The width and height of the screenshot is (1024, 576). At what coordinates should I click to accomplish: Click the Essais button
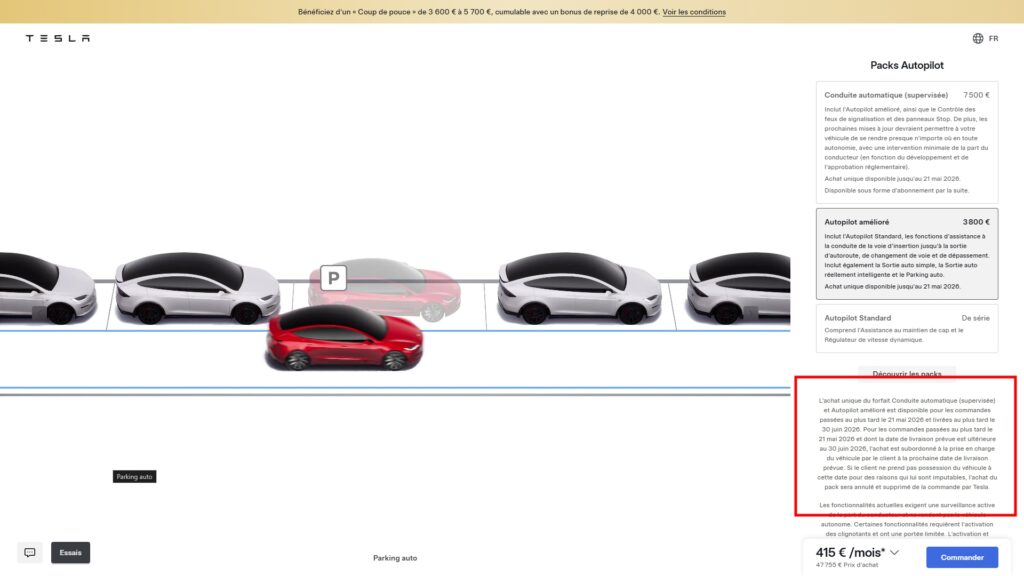[71, 552]
